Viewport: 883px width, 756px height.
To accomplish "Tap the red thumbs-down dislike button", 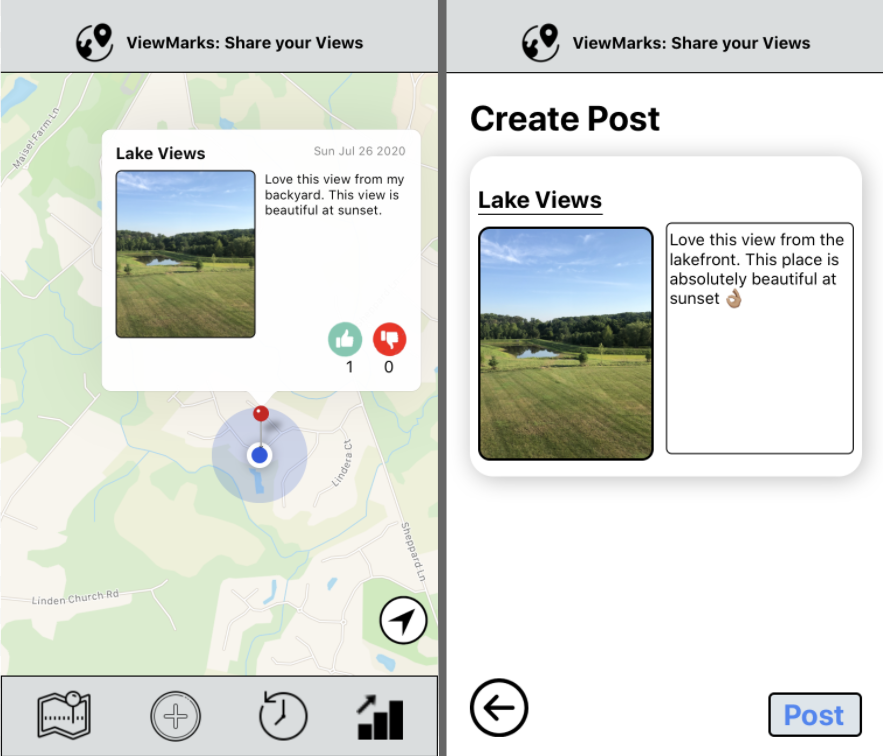I will pyautogui.click(x=389, y=339).
